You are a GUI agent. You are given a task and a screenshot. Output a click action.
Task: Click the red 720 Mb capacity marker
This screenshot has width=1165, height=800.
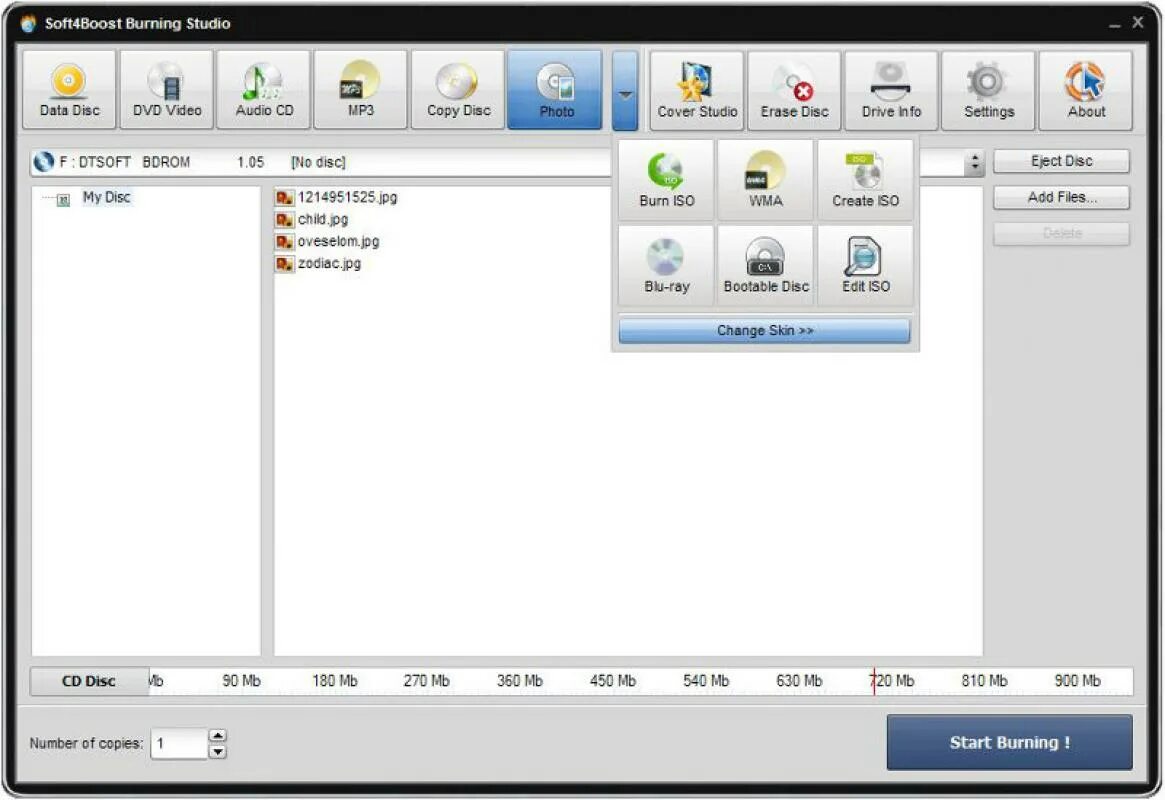pyautogui.click(x=874, y=681)
